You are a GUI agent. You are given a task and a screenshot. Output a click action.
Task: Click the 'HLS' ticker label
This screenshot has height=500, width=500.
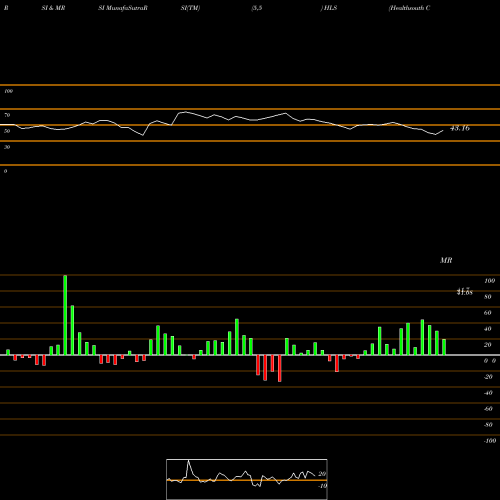tap(330, 8)
